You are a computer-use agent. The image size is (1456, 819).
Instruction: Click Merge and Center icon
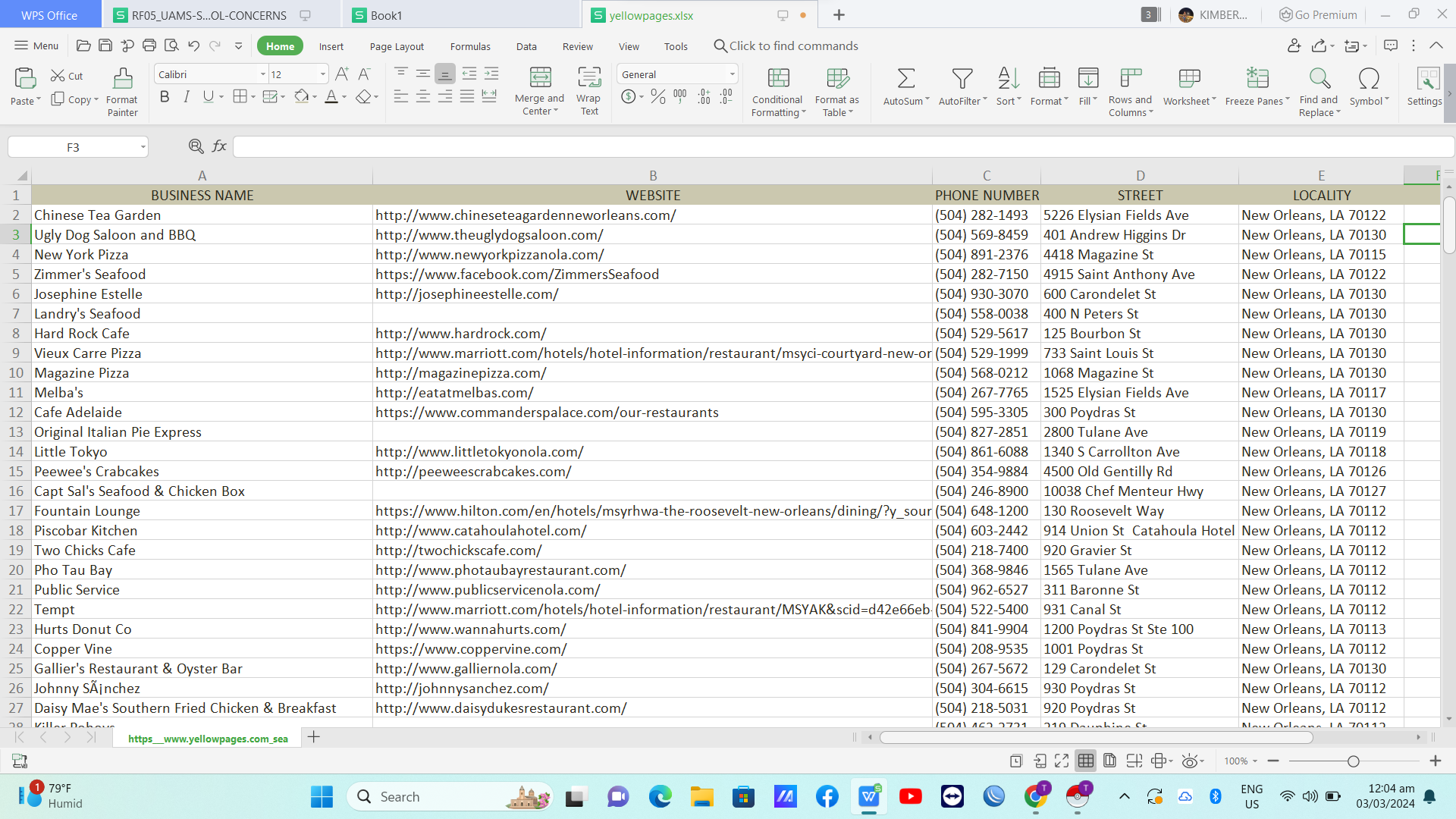pyautogui.click(x=540, y=79)
